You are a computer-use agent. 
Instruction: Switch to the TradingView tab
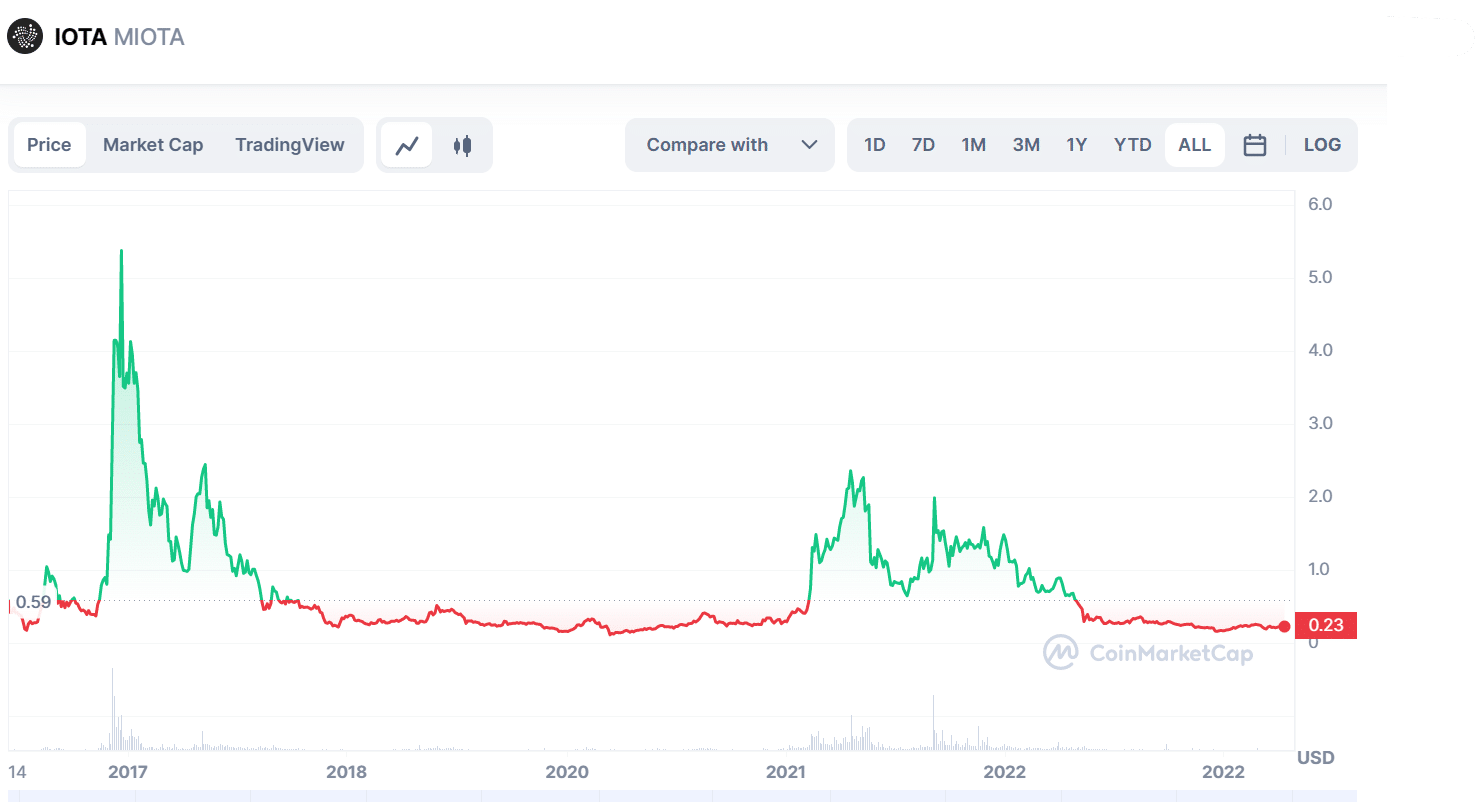pyautogui.click(x=290, y=144)
